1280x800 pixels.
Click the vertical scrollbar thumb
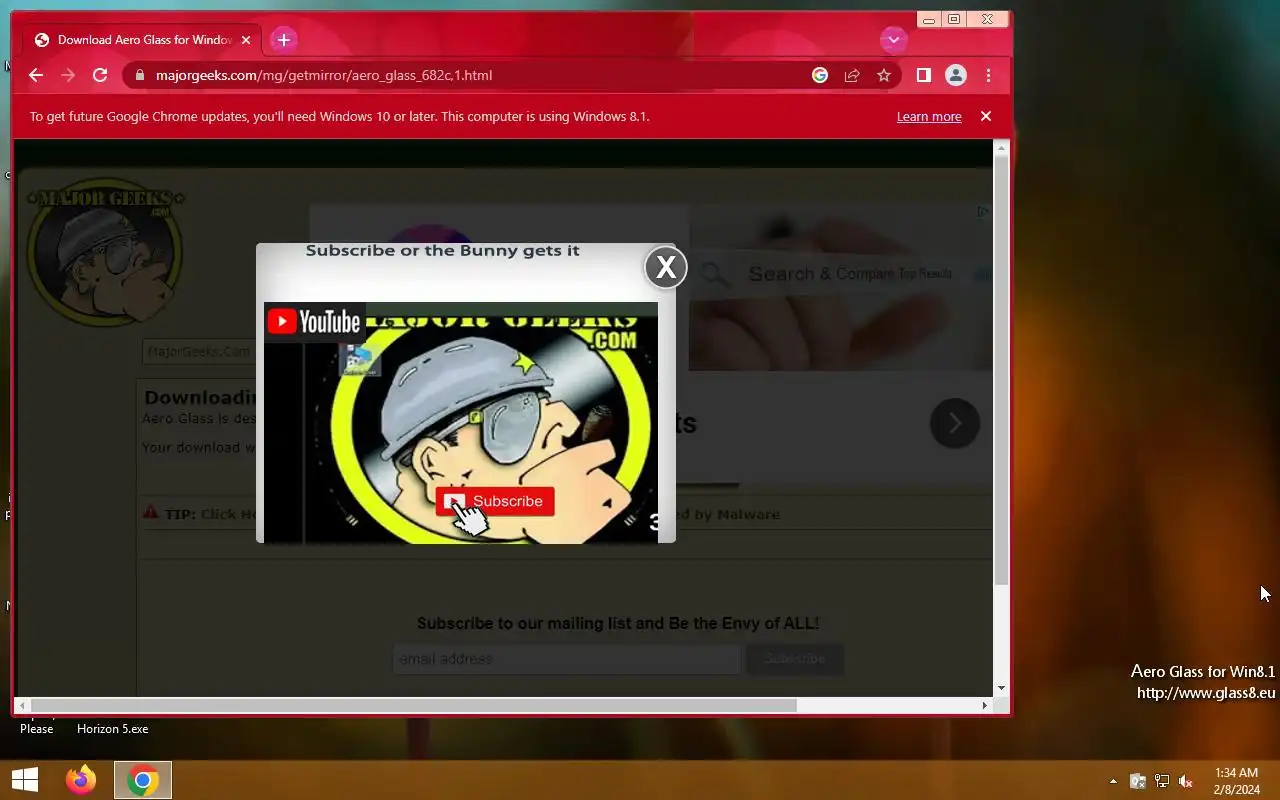(x=1002, y=369)
